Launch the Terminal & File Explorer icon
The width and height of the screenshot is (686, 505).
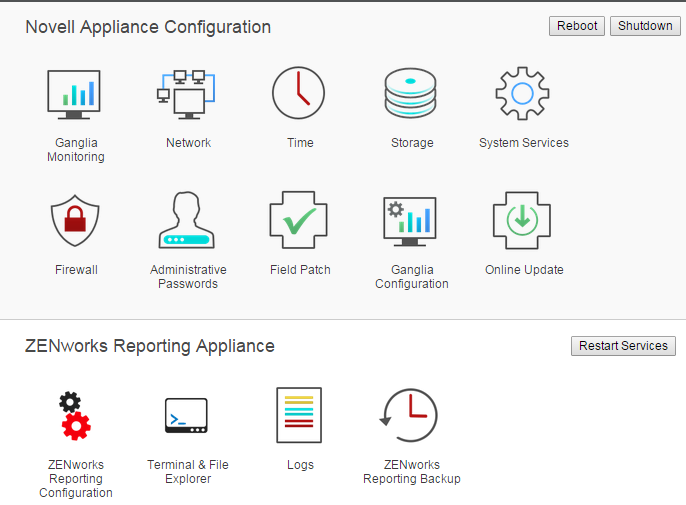(x=186, y=415)
